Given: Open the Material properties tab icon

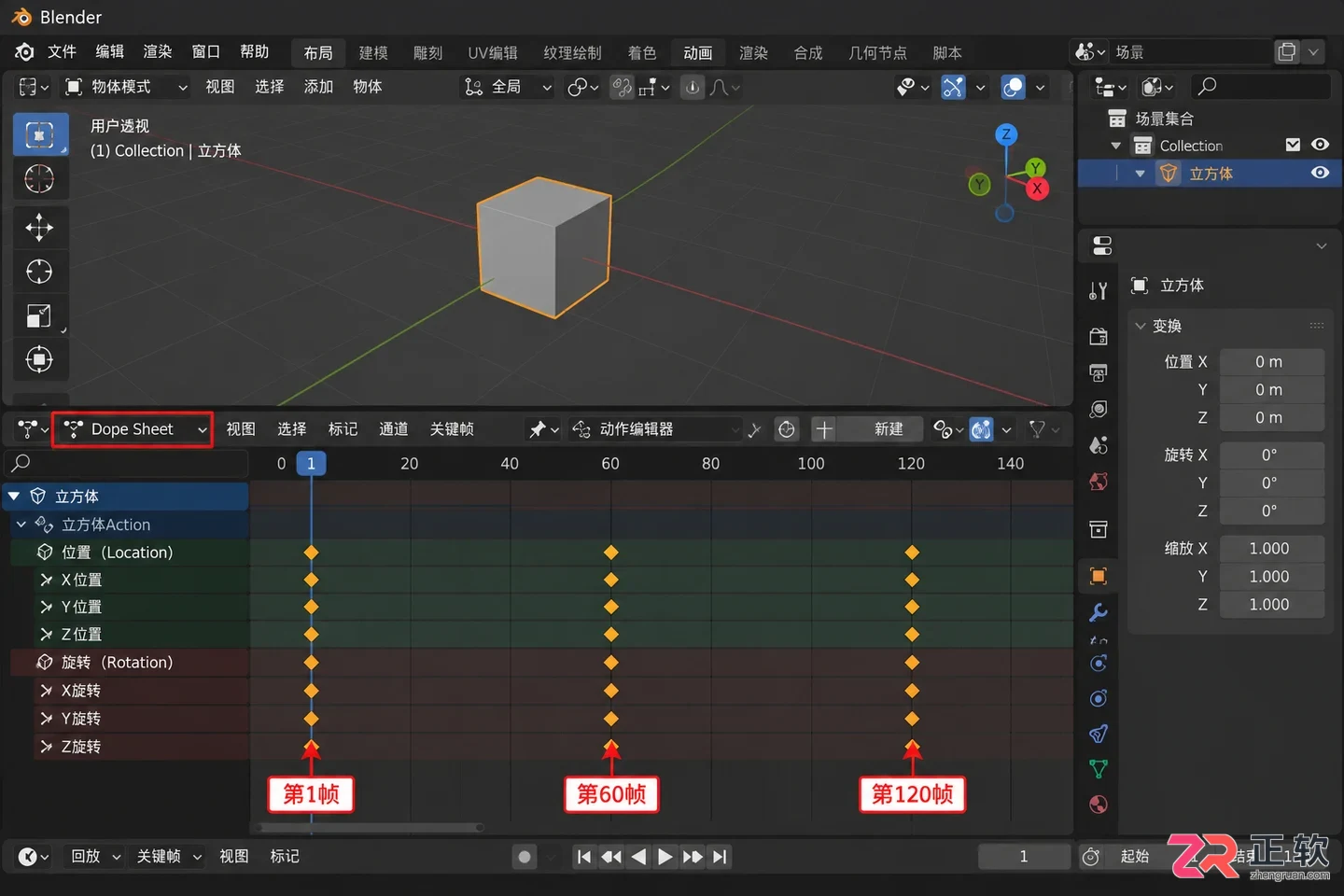Looking at the screenshot, I should pos(1099,805).
